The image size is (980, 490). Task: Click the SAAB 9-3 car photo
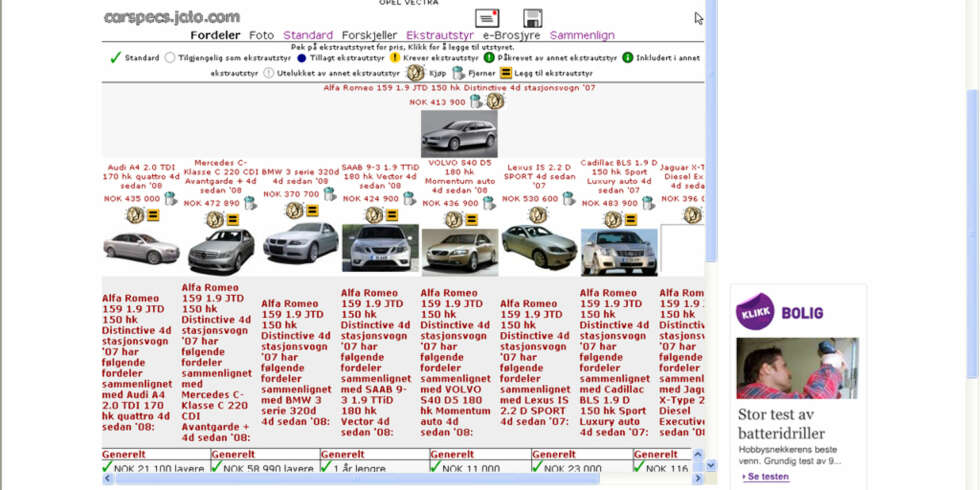[380, 248]
